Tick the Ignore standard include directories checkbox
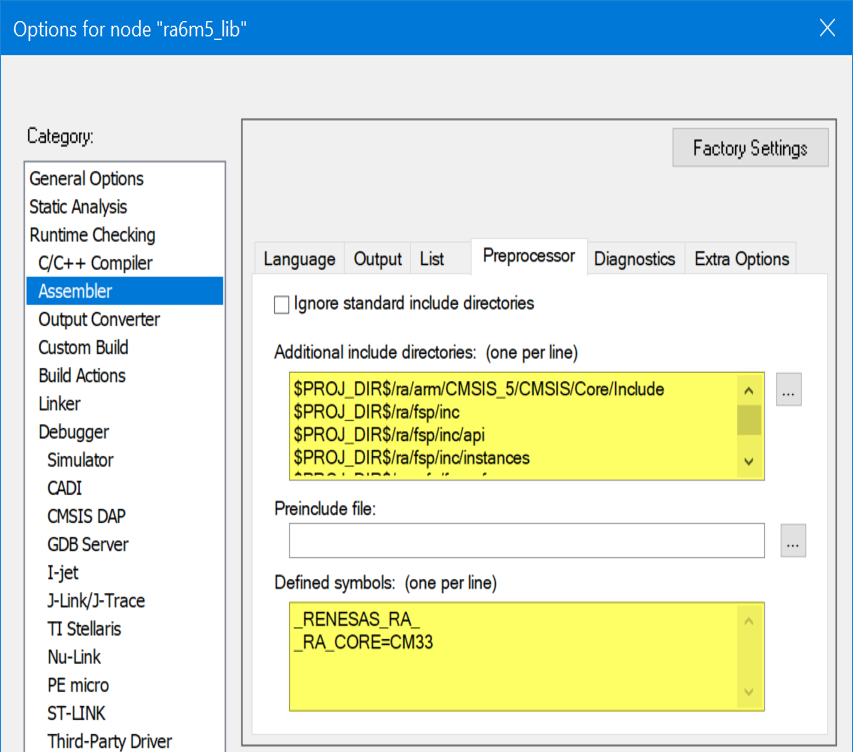This screenshot has height=752, width=853. [x=281, y=303]
